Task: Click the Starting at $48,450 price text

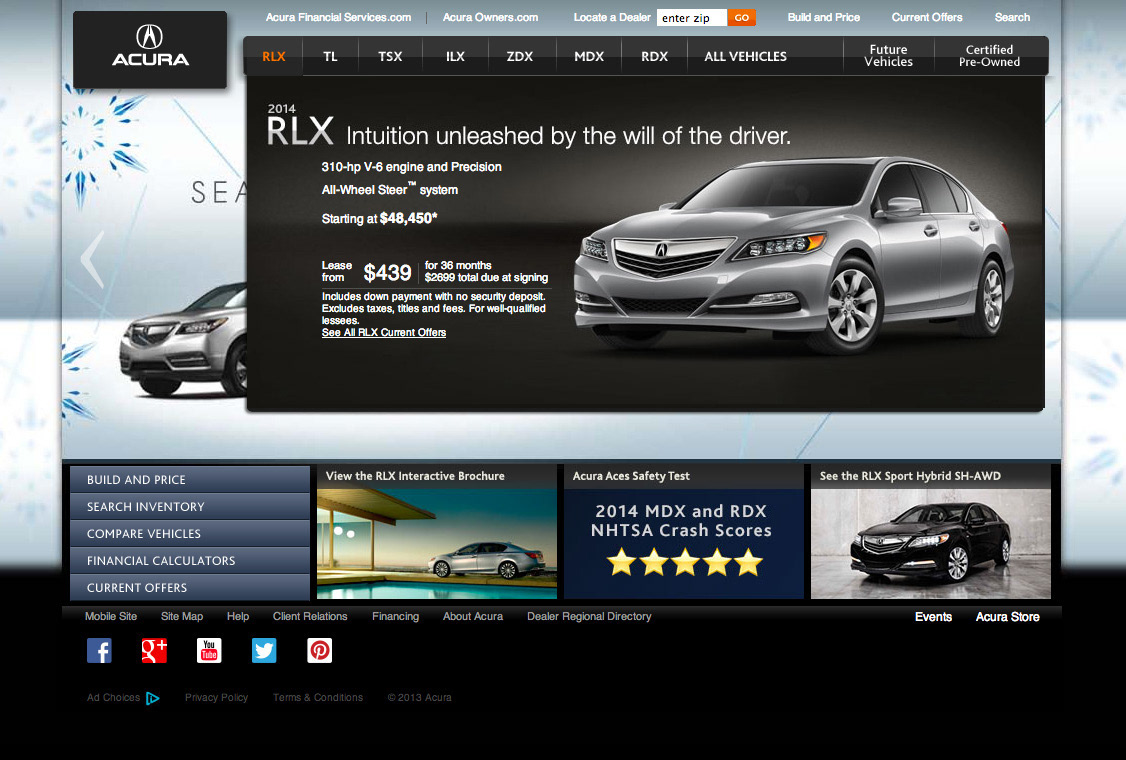Action: point(379,218)
